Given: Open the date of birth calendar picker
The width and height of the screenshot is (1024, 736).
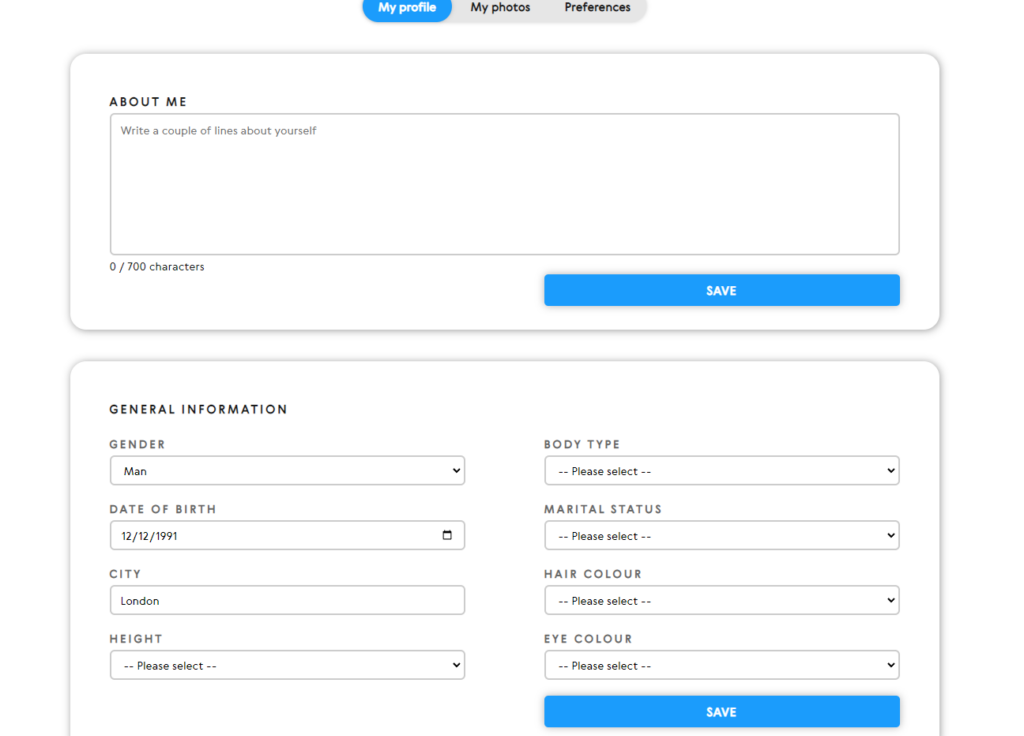Looking at the screenshot, I should pyautogui.click(x=447, y=535).
